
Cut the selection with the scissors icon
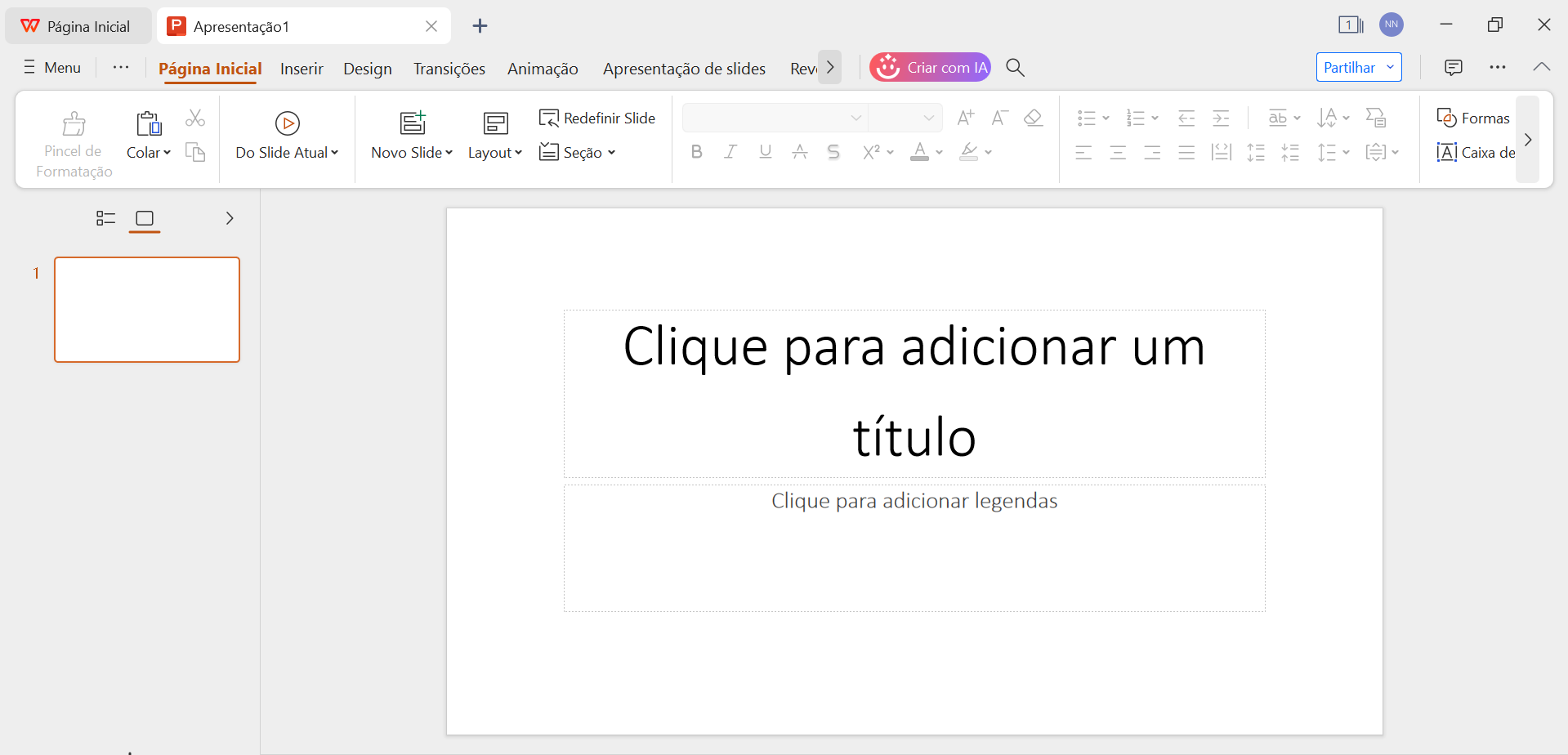tap(195, 118)
